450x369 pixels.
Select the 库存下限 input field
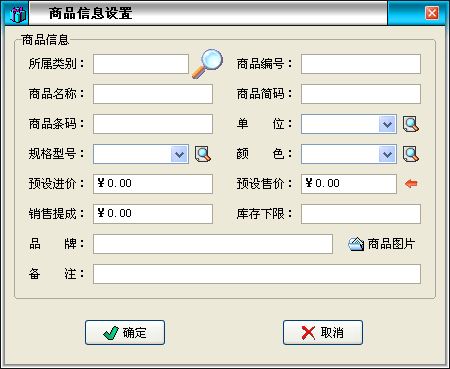click(361, 214)
